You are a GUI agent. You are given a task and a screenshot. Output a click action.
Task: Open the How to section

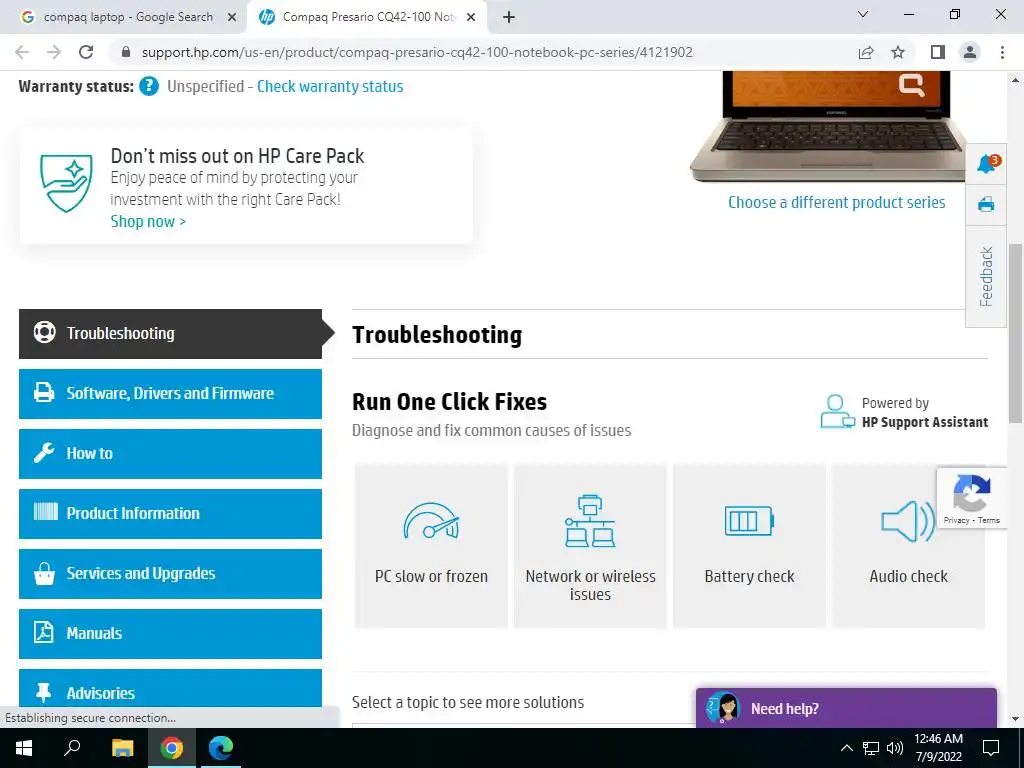pyautogui.click(x=170, y=454)
